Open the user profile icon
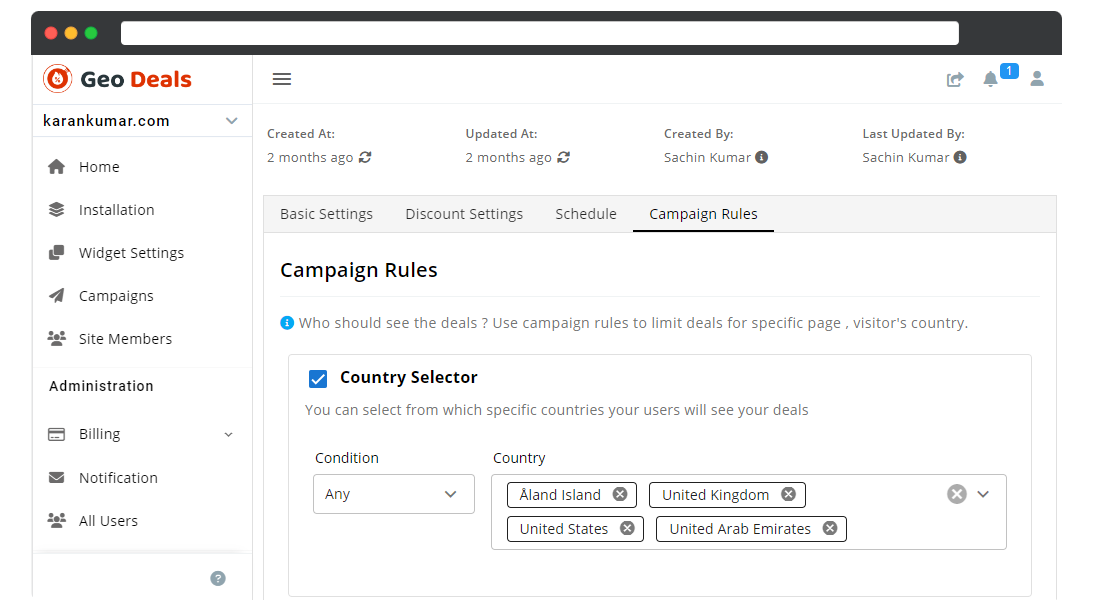 (1037, 79)
